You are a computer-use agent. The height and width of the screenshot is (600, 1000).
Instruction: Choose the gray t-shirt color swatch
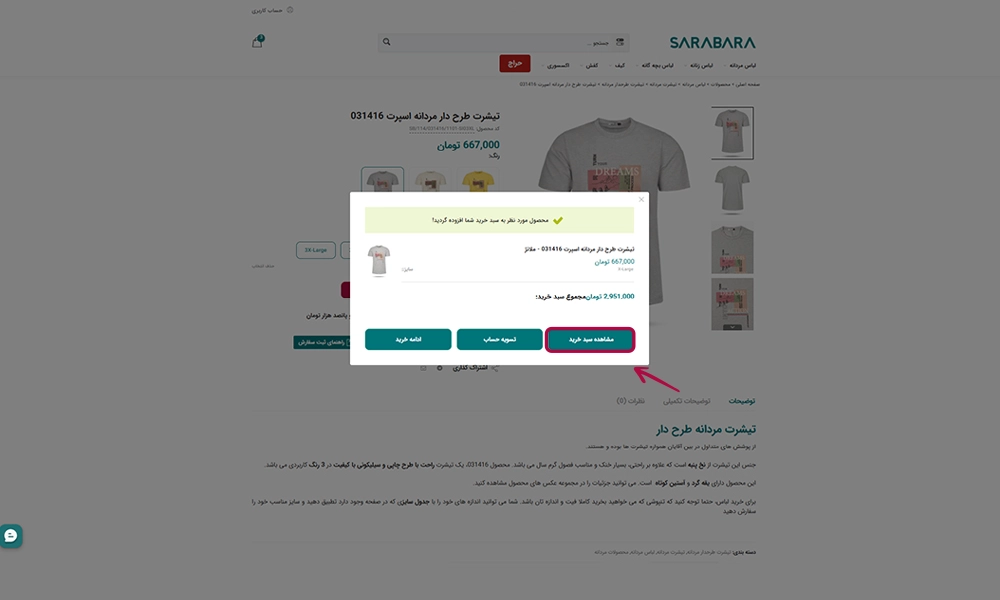click(383, 180)
